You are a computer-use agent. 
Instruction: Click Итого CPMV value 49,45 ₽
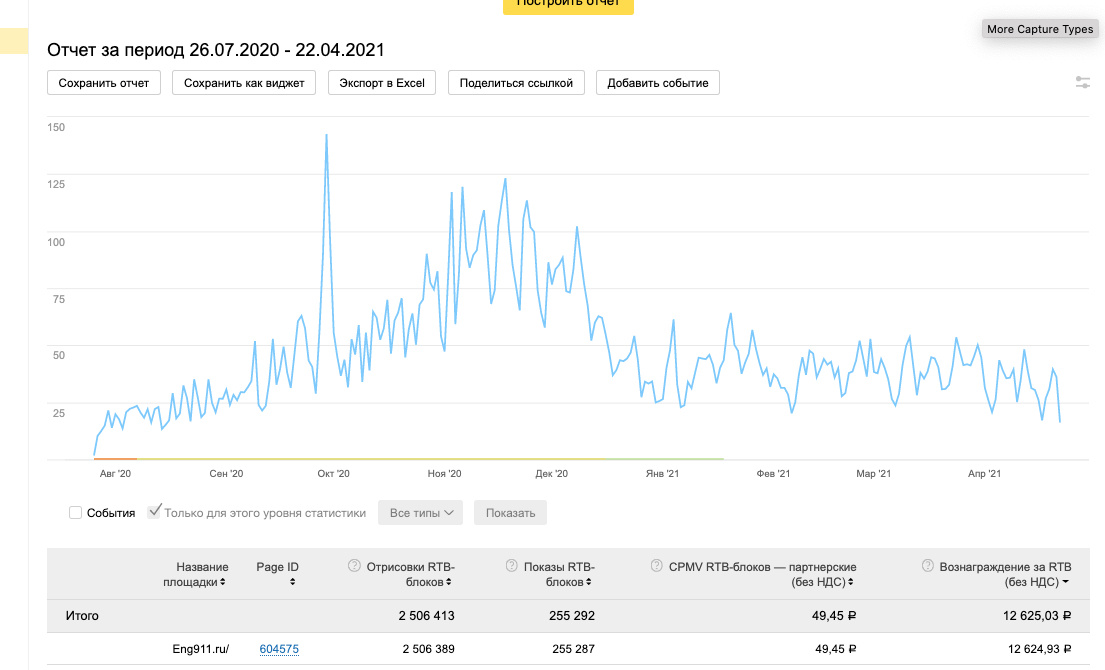[x=834, y=616]
